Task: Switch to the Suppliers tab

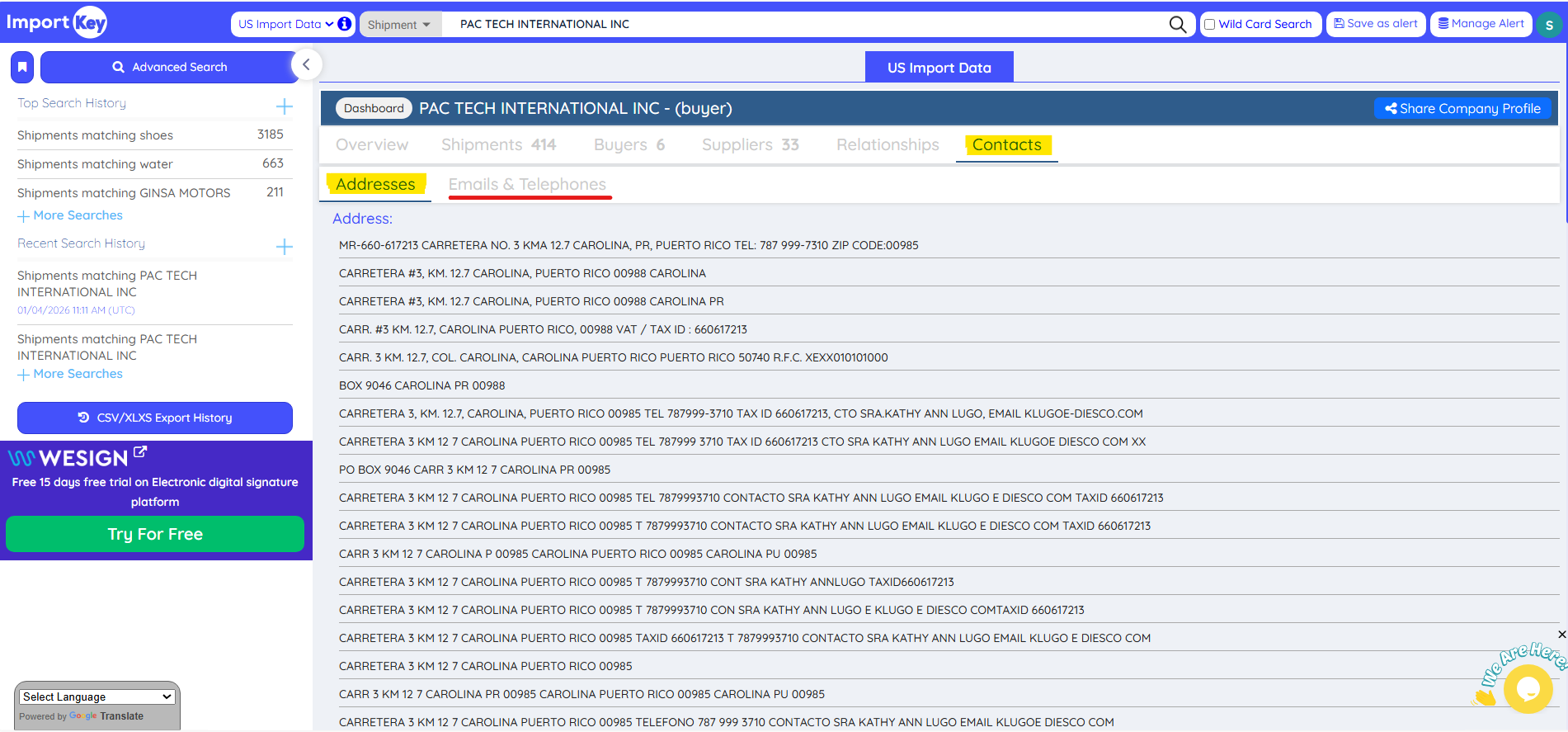Action: [750, 144]
